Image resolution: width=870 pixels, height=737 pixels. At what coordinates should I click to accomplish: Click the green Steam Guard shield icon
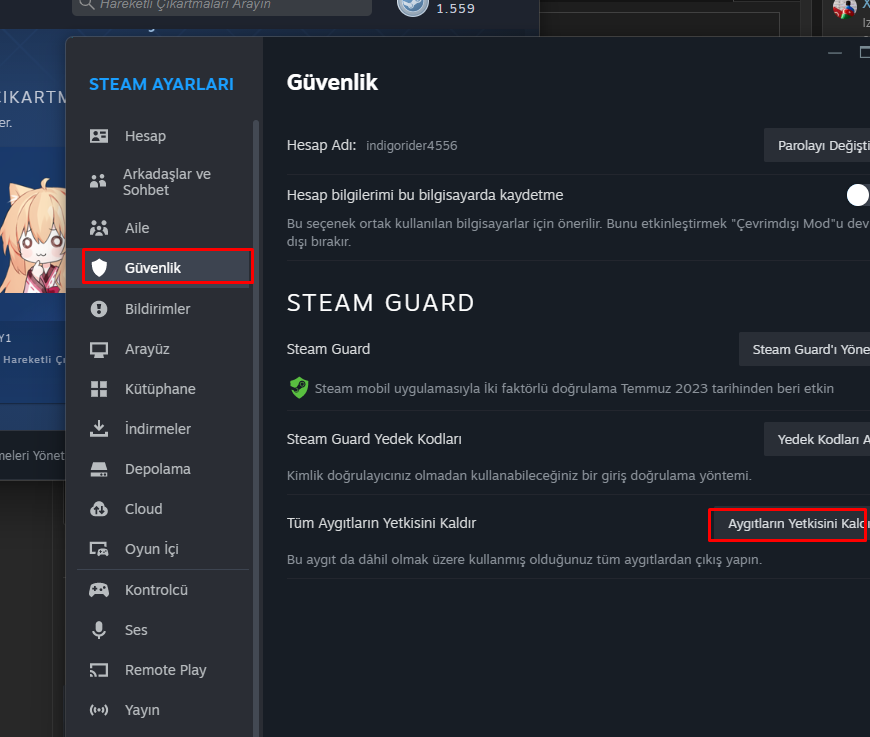(299, 387)
